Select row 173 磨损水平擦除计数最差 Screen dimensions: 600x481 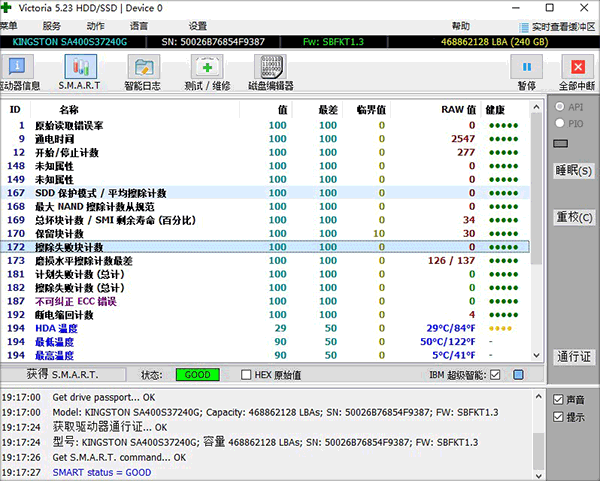(265, 261)
